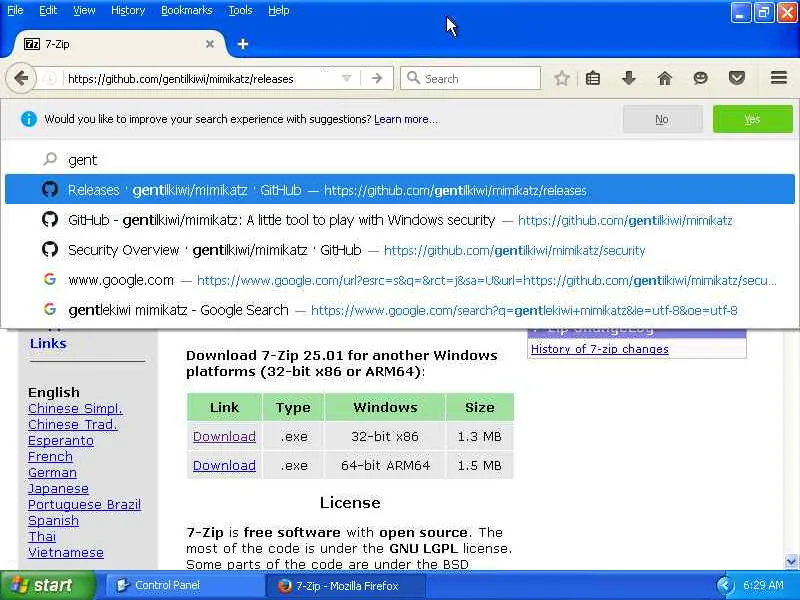
Task: Open the Tools menu
Action: [240, 10]
